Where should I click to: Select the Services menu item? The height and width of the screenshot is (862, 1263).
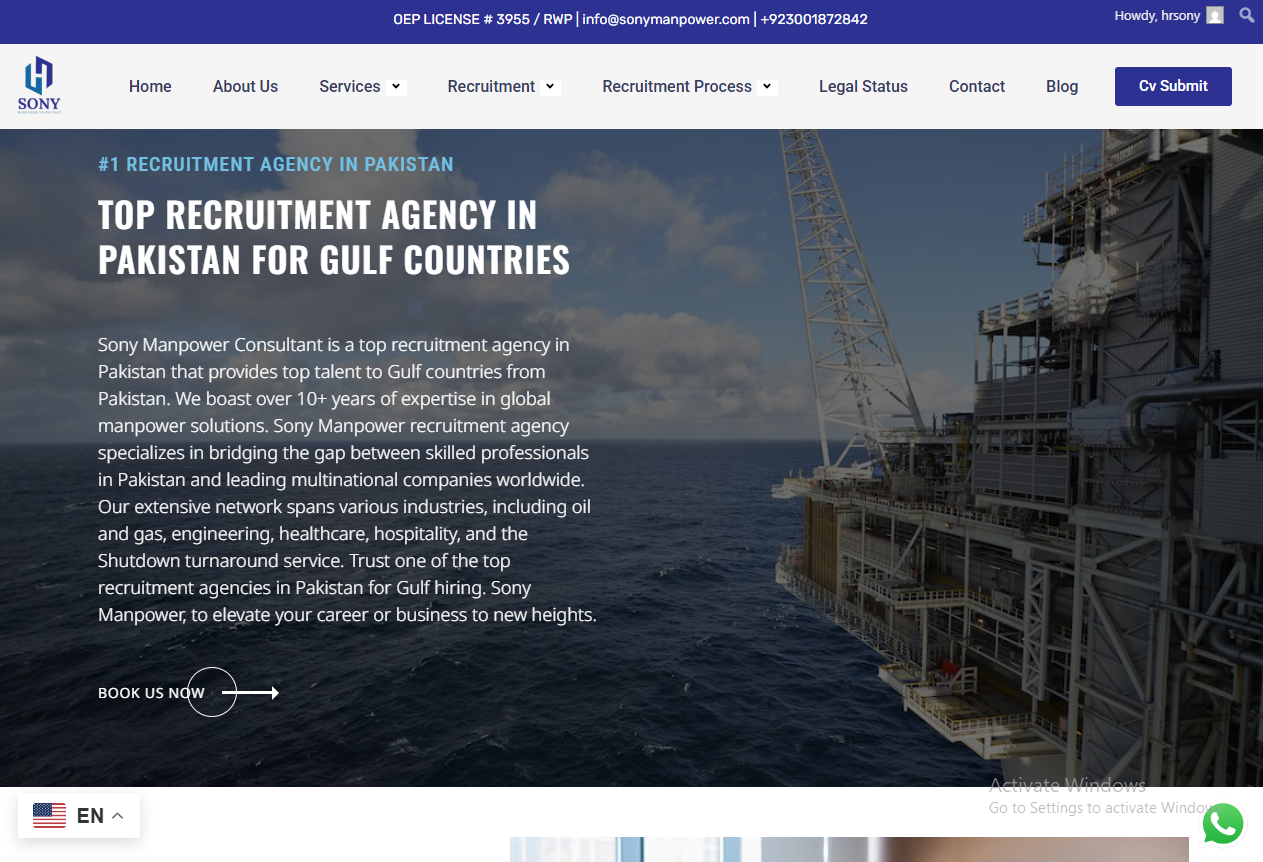349,87
